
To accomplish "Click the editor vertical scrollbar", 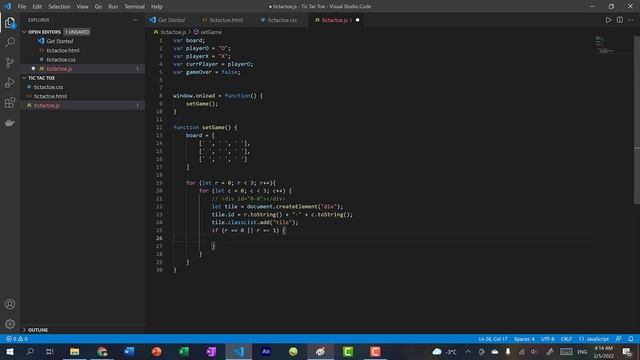I will click(637, 120).
